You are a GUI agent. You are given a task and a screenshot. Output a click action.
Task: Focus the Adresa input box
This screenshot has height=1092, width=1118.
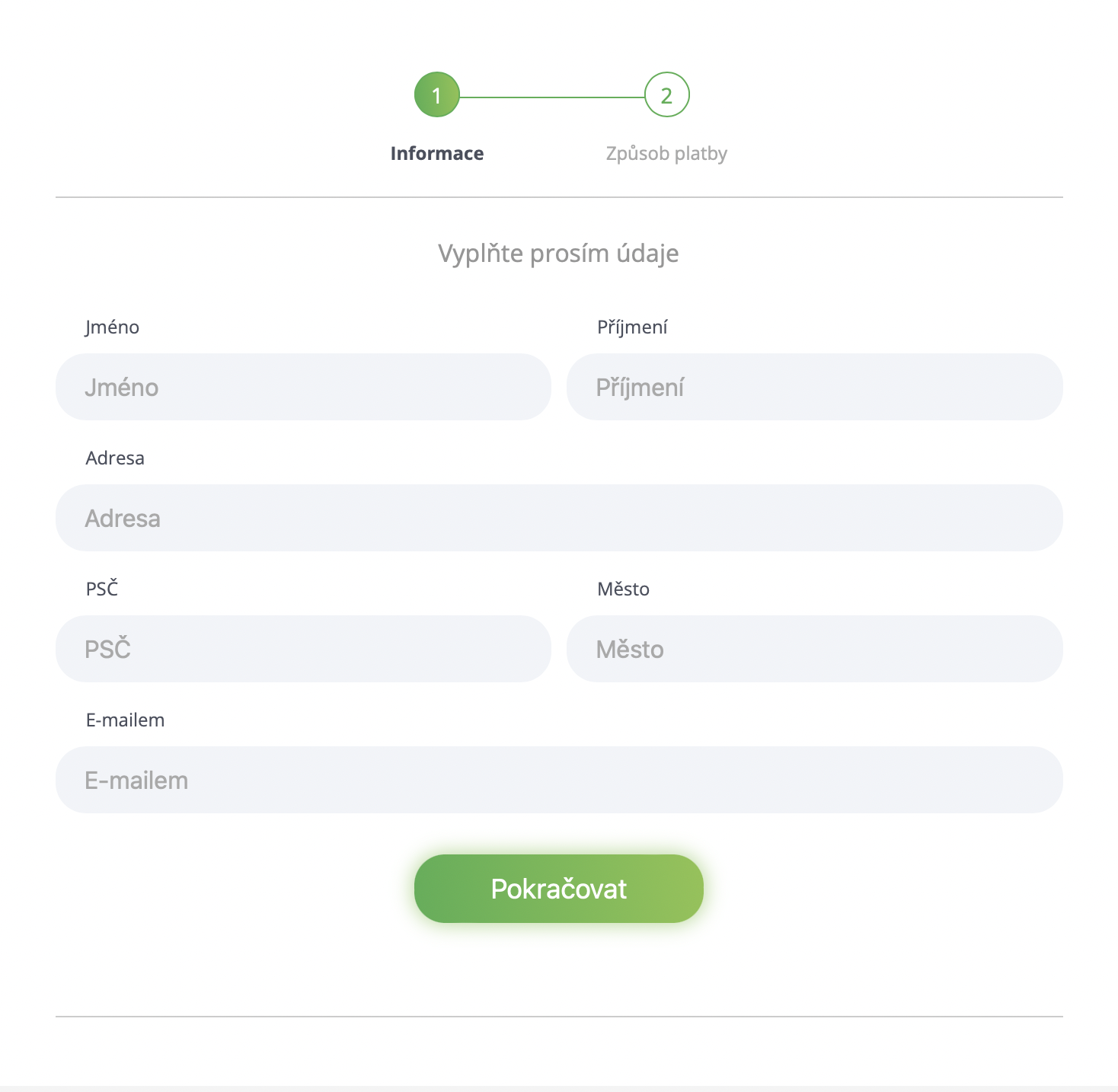pyautogui.click(x=559, y=518)
